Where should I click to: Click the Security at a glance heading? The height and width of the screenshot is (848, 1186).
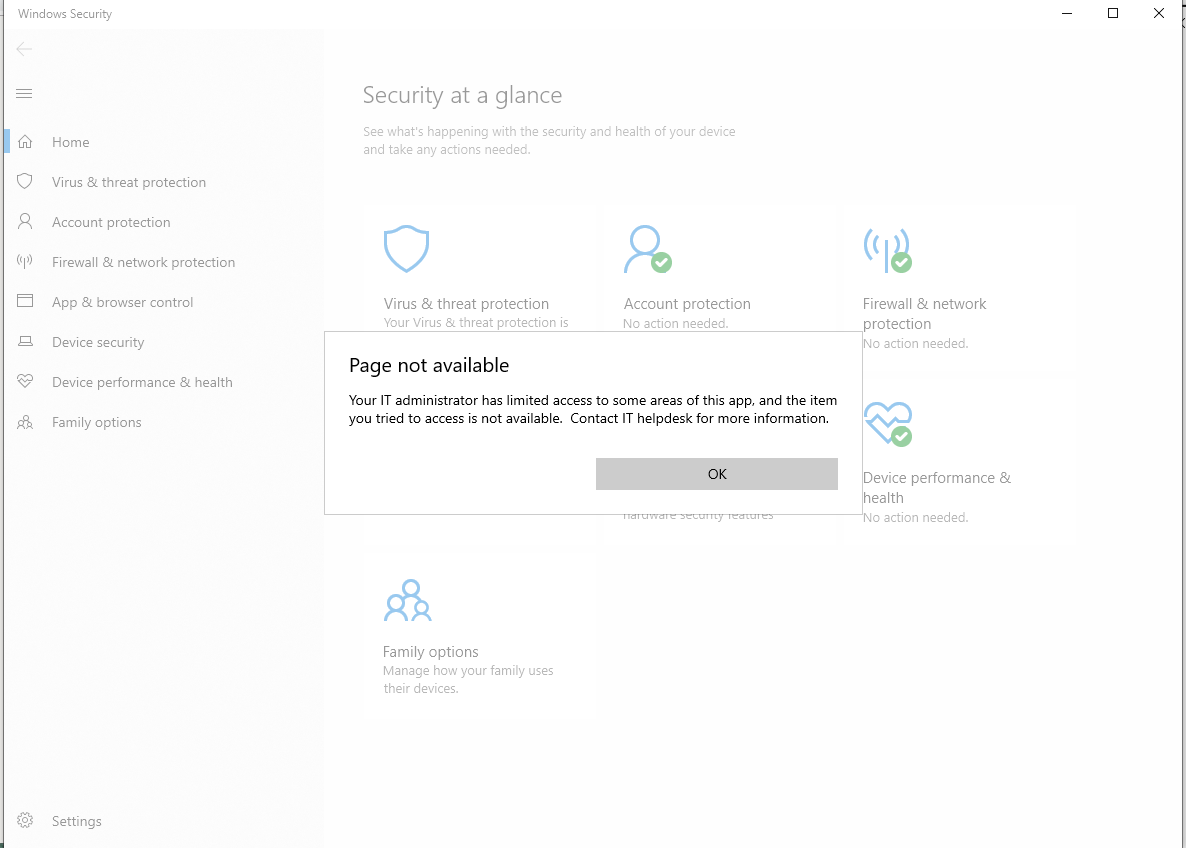(x=462, y=95)
